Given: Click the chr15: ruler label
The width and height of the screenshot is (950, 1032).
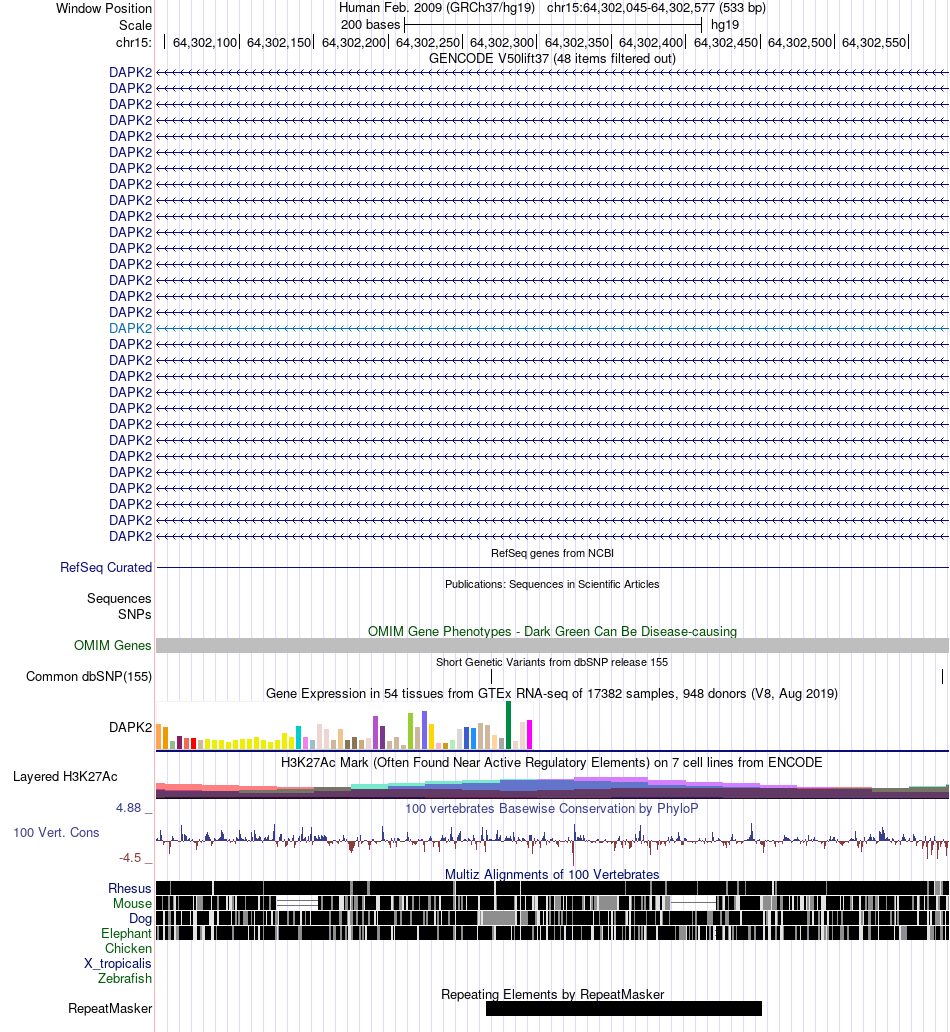Looking at the screenshot, I should pos(134,43).
